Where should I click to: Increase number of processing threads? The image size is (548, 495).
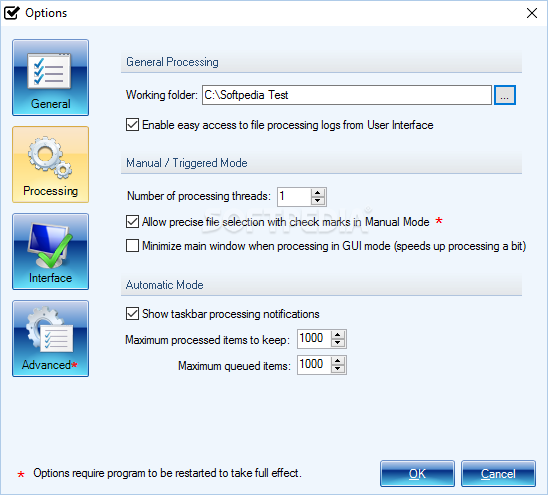(x=317, y=192)
